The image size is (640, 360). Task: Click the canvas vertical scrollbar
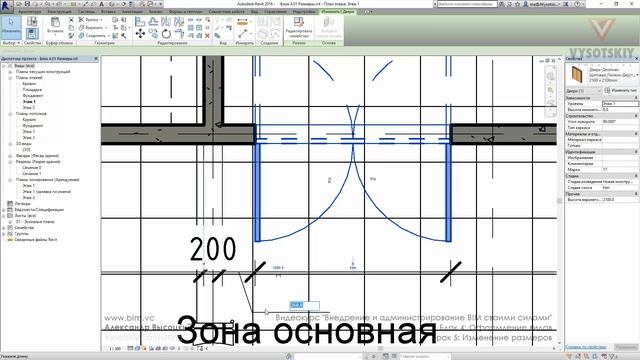point(560,201)
